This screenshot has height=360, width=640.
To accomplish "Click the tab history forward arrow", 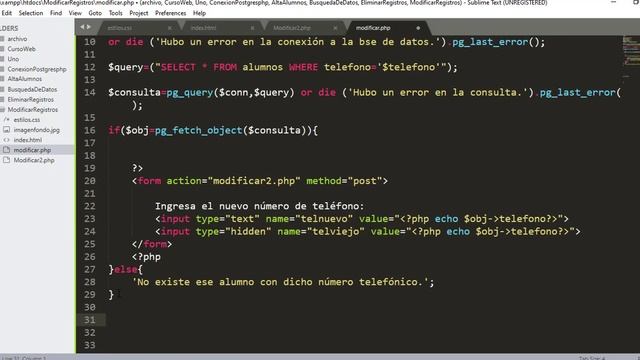I will point(89,27).
